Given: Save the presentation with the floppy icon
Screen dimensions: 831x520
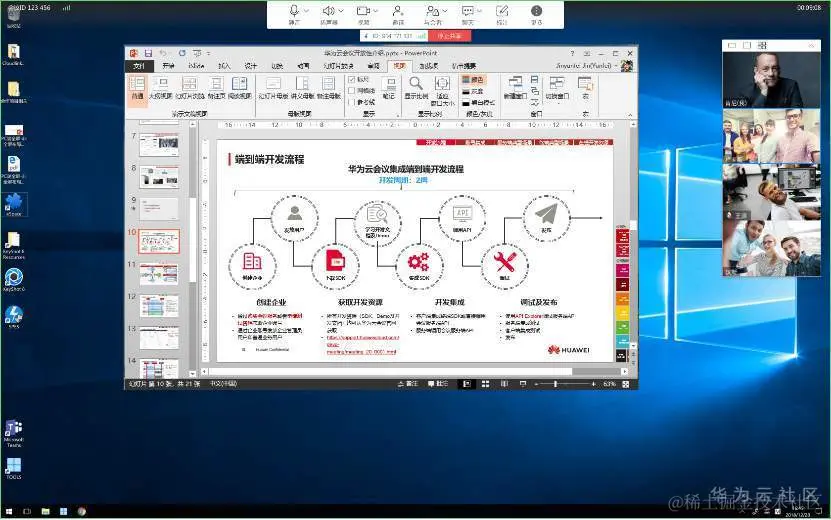Looking at the screenshot, I should tap(148, 53).
